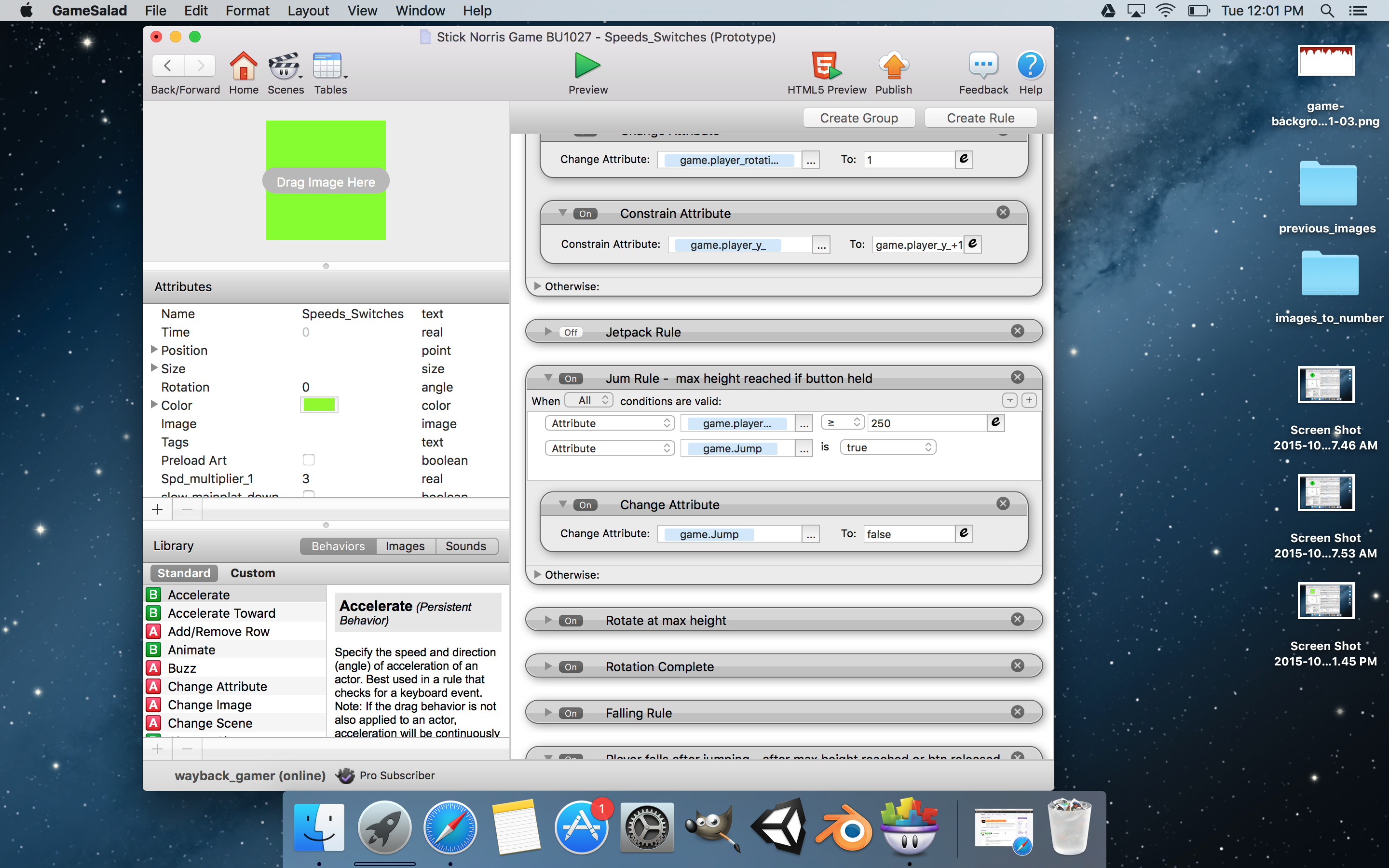Open game-background PNG on the desktop
Screen dimensions: 1389x868
(1325, 60)
